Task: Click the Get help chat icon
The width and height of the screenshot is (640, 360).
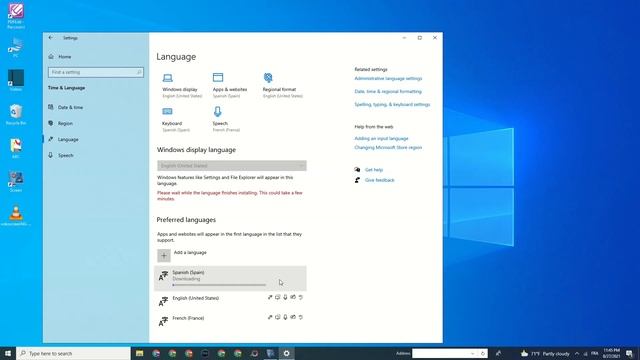Action: coord(358,169)
